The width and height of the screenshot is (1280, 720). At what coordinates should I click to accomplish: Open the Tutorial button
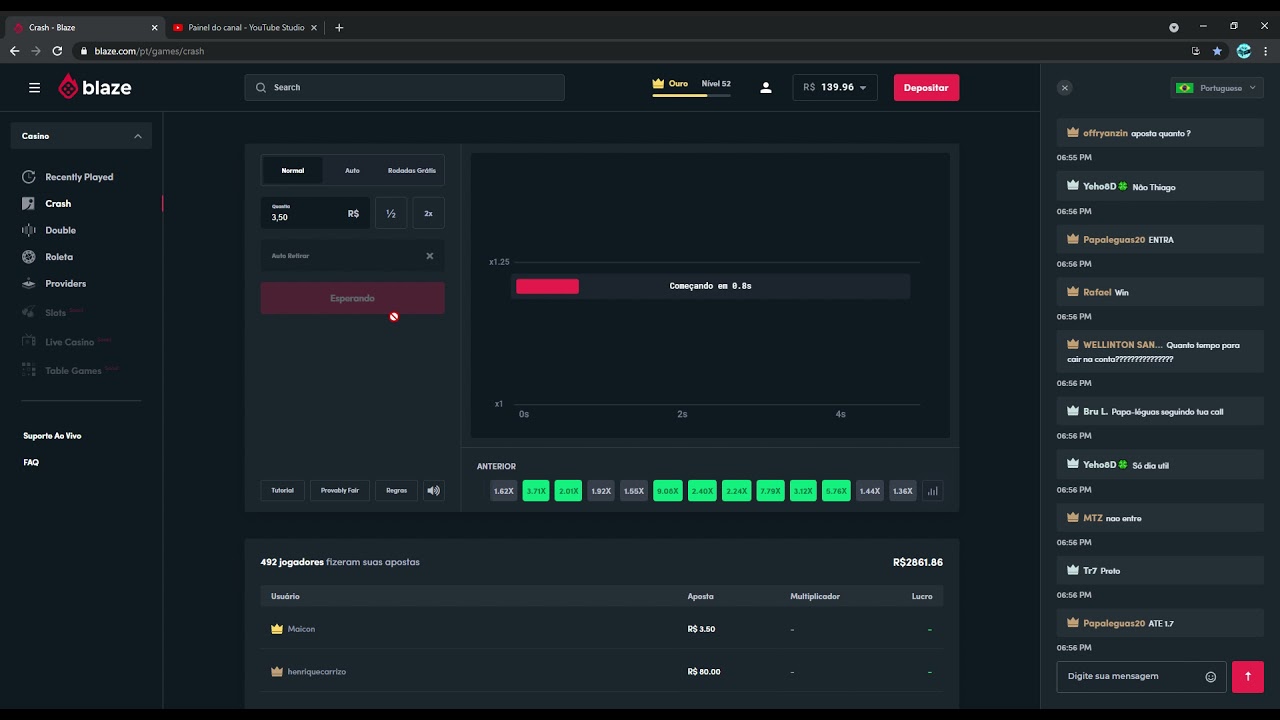(x=283, y=490)
